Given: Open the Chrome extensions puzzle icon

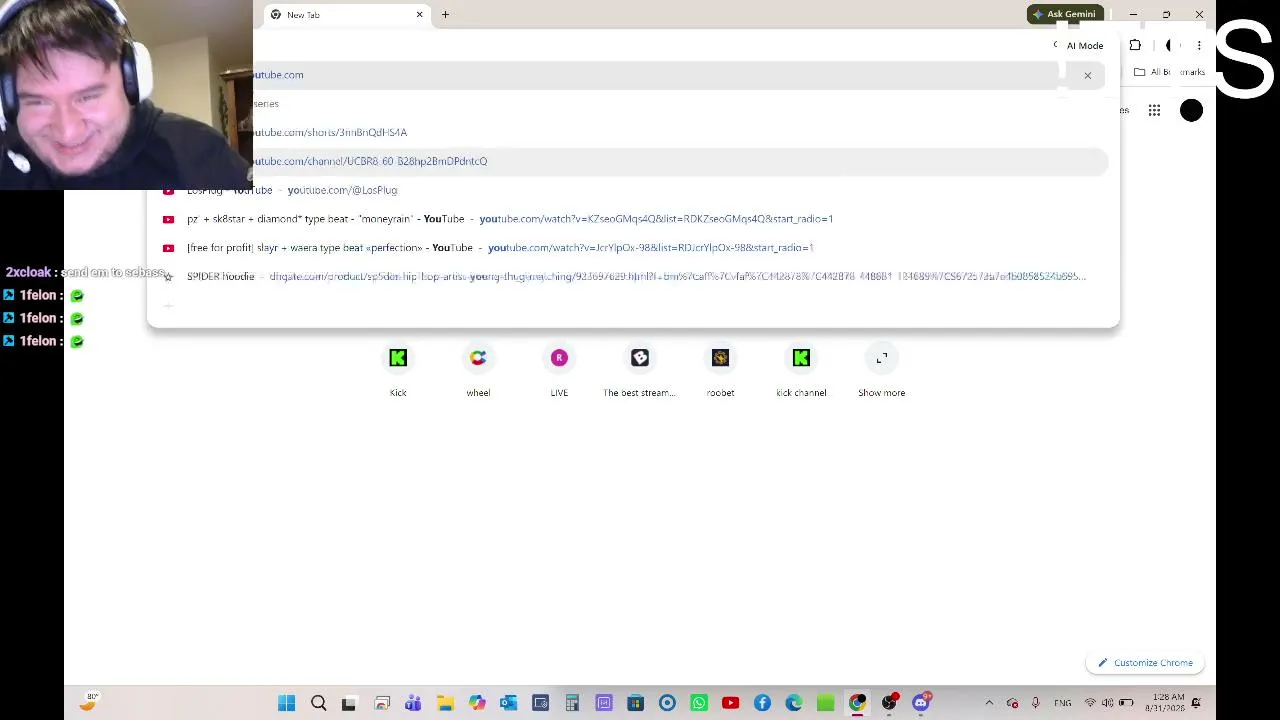Looking at the screenshot, I should 1135,45.
